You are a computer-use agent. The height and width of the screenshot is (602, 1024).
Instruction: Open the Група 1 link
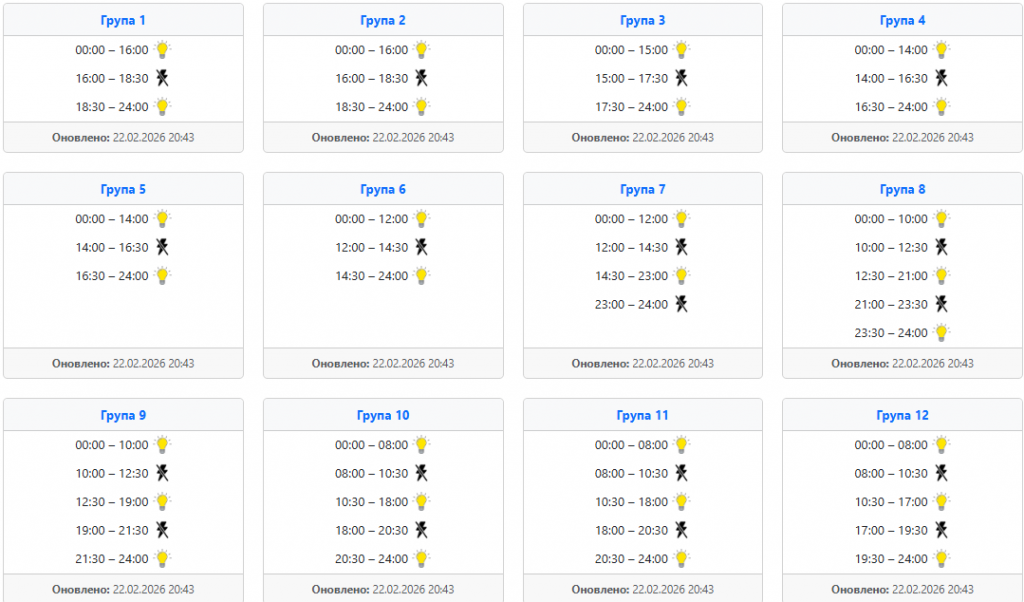(123, 20)
